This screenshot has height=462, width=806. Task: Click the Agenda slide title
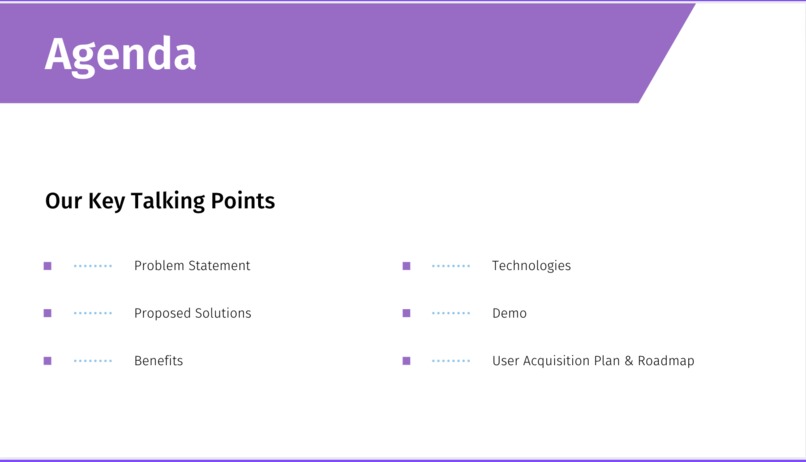click(120, 55)
